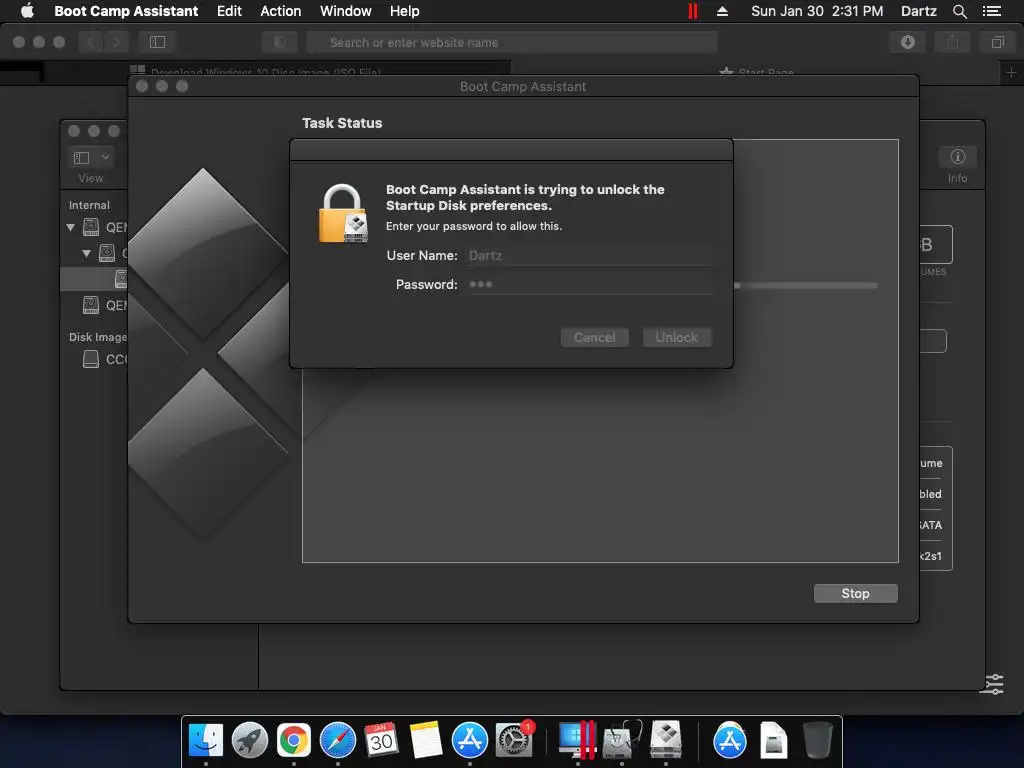Go forward in Safari toolbar

pyautogui.click(x=116, y=42)
